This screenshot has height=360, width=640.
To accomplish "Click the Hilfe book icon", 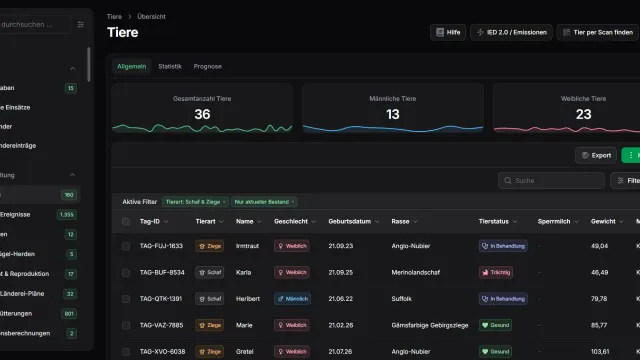I will [440, 32].
